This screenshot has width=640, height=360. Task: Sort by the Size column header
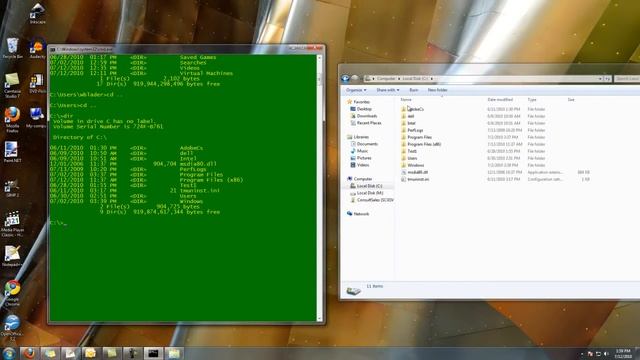point(571,100)
